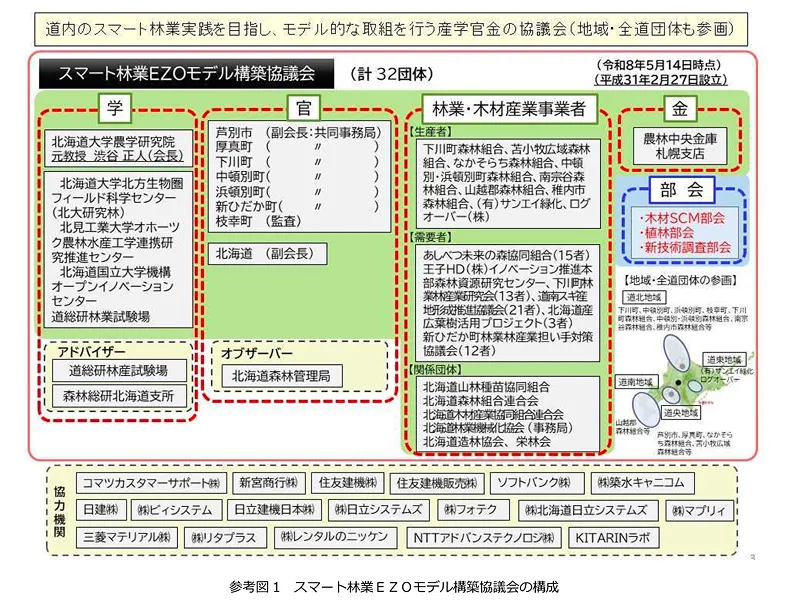Click the 道総研林業試験場 text line
The image size is (790, 611).
pyautogui.click(x=100, y=317)
